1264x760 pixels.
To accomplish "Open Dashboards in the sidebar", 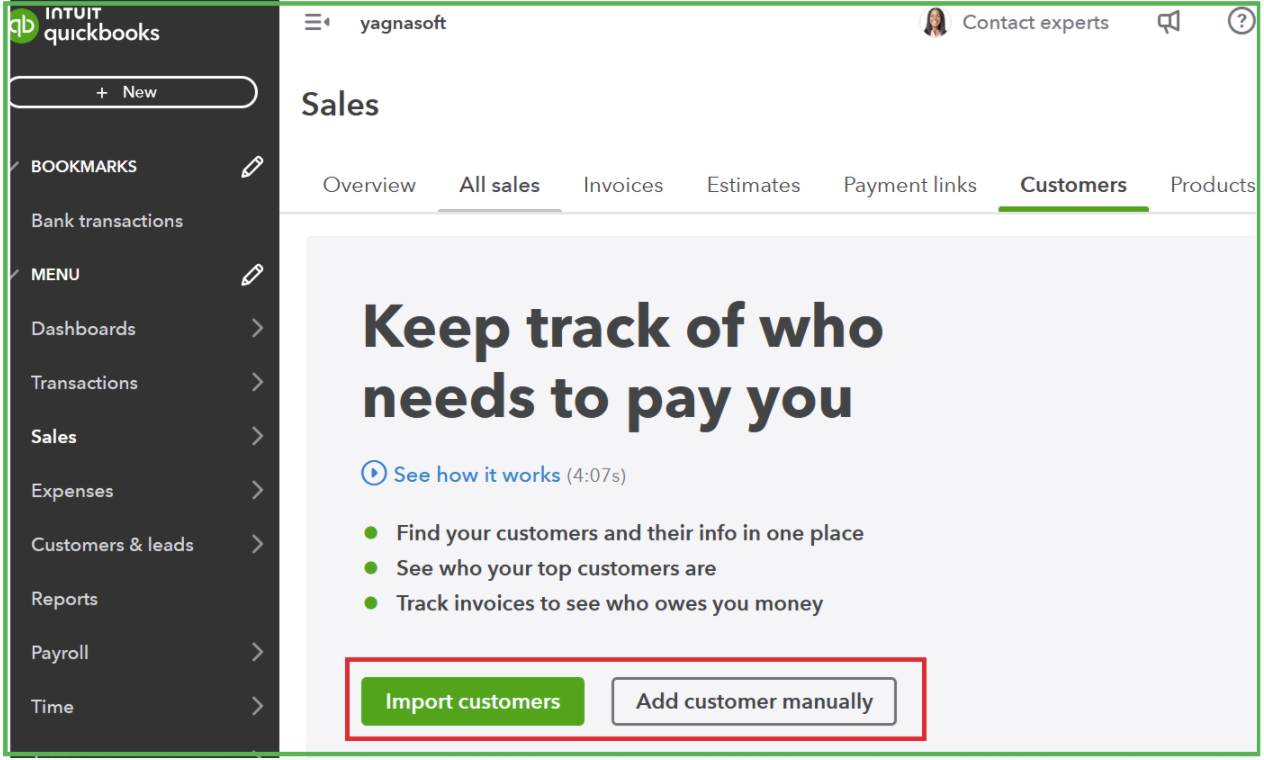I will click(83, 328).
